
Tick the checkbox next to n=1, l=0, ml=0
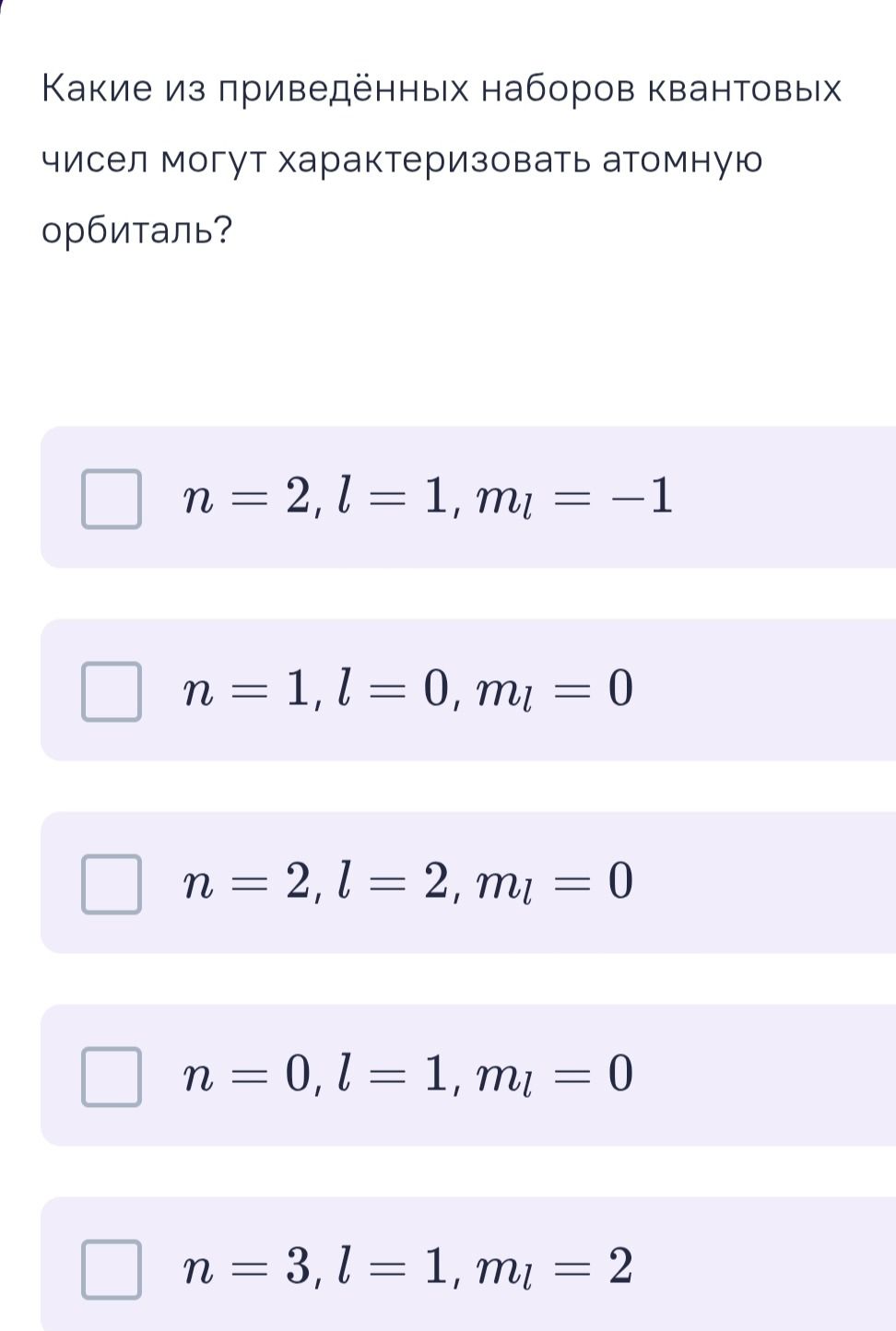[112, 691]
